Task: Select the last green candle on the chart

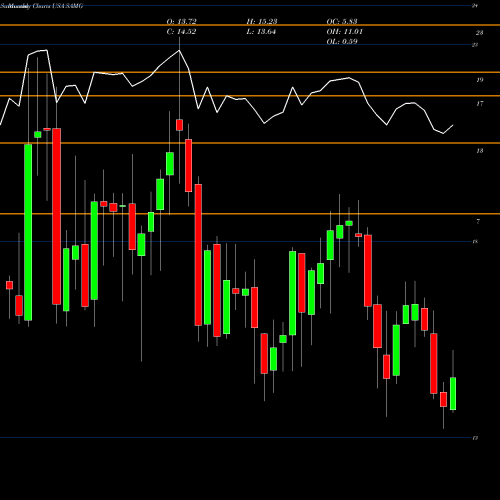Action: coord(453,393)
